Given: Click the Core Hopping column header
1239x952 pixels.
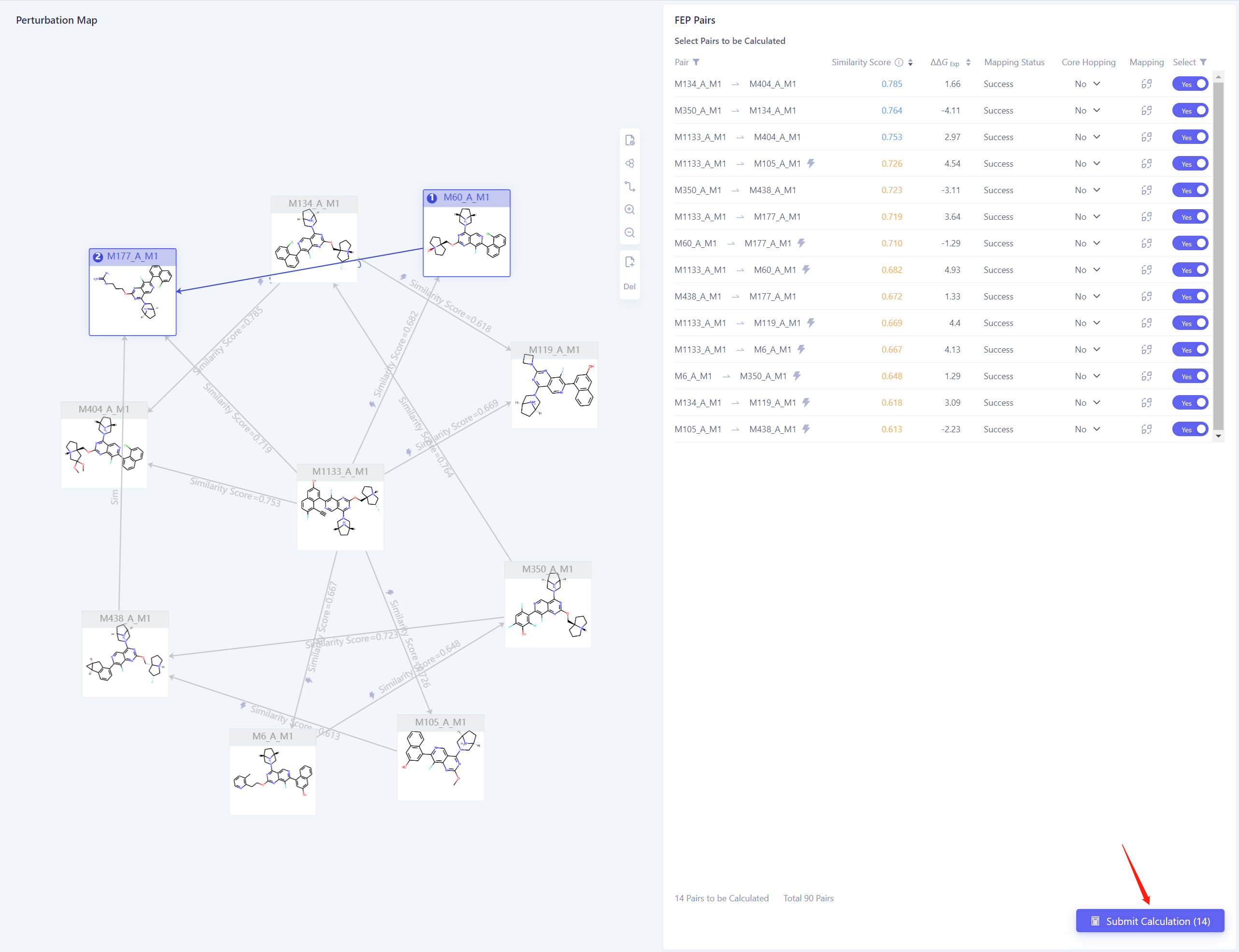Looking at the screenshot, I should tap(1088, 62).
